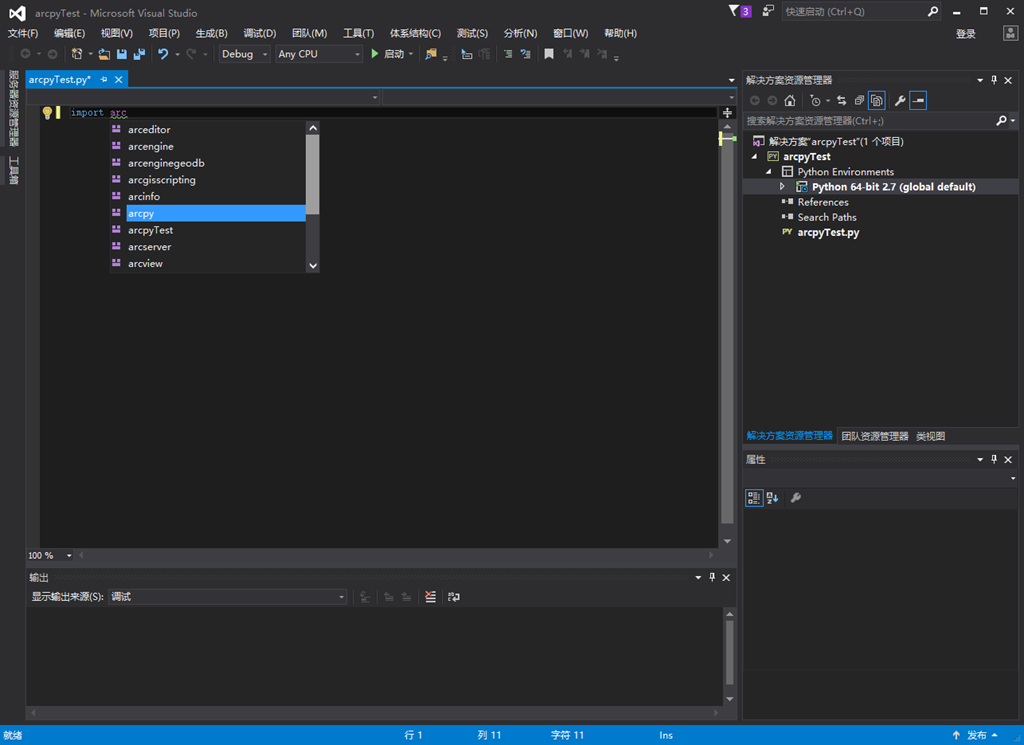The height and width of the screenshot is (745, 1024).
Task: Click the Save All icon
Action: tap(139, 54)
